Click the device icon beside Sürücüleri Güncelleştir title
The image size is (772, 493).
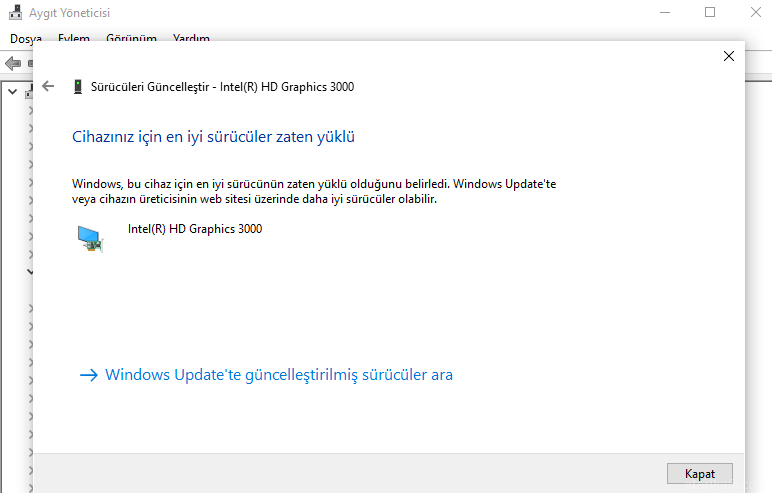coord(78,87)
